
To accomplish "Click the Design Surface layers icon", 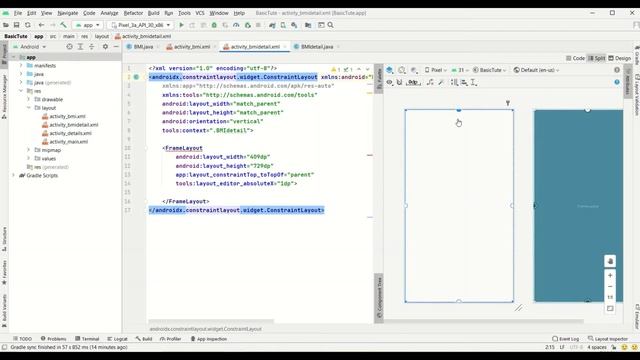I will point(390,70).
